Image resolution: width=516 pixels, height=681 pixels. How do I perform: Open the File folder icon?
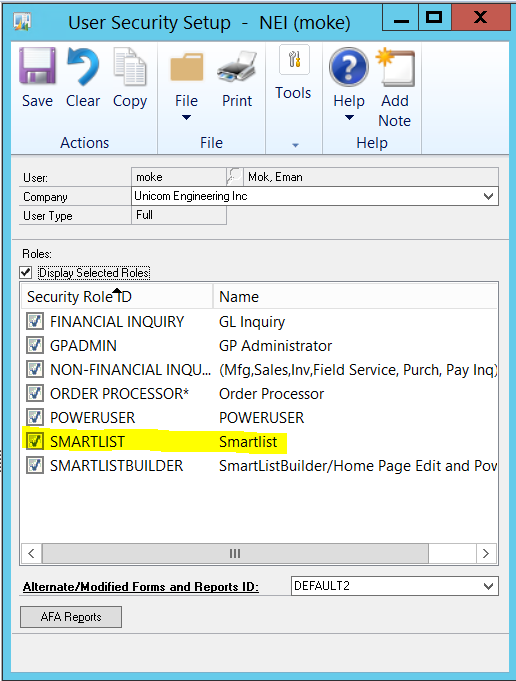(x=186, y=67)
